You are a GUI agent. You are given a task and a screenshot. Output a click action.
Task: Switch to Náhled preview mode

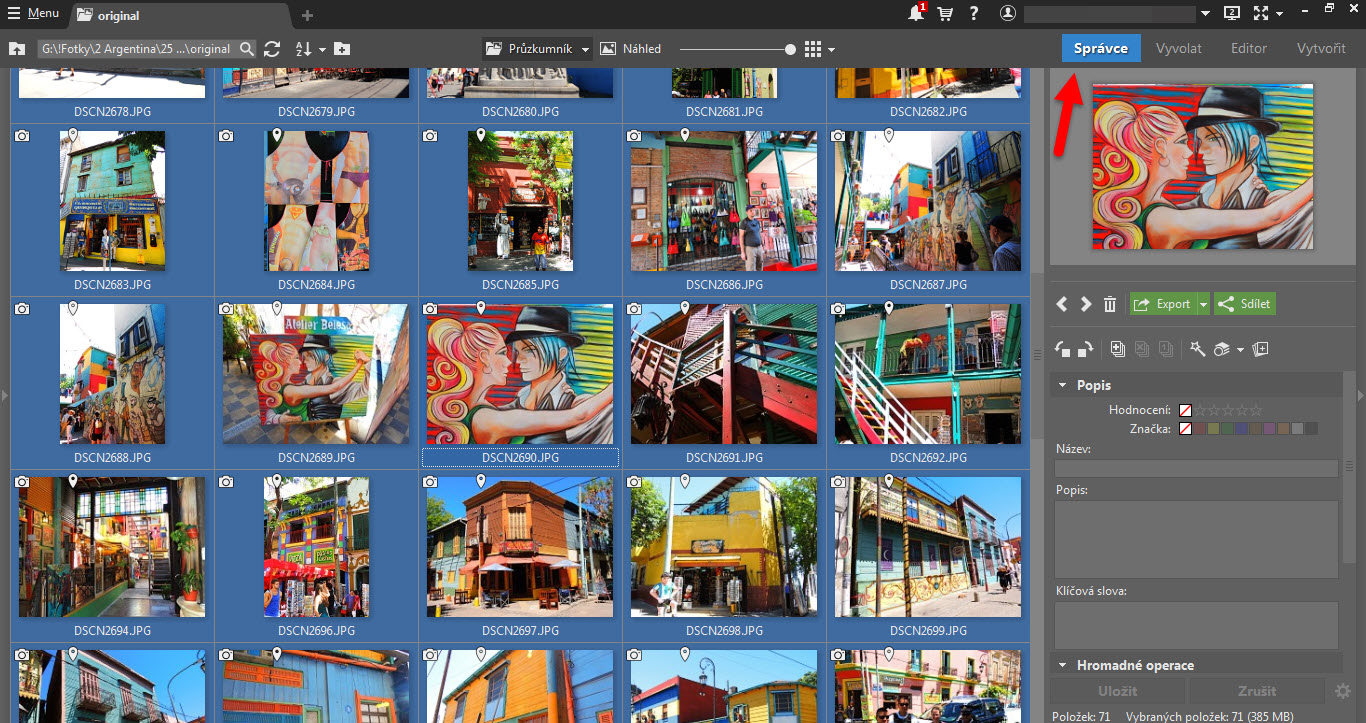(x=630, y=48)
